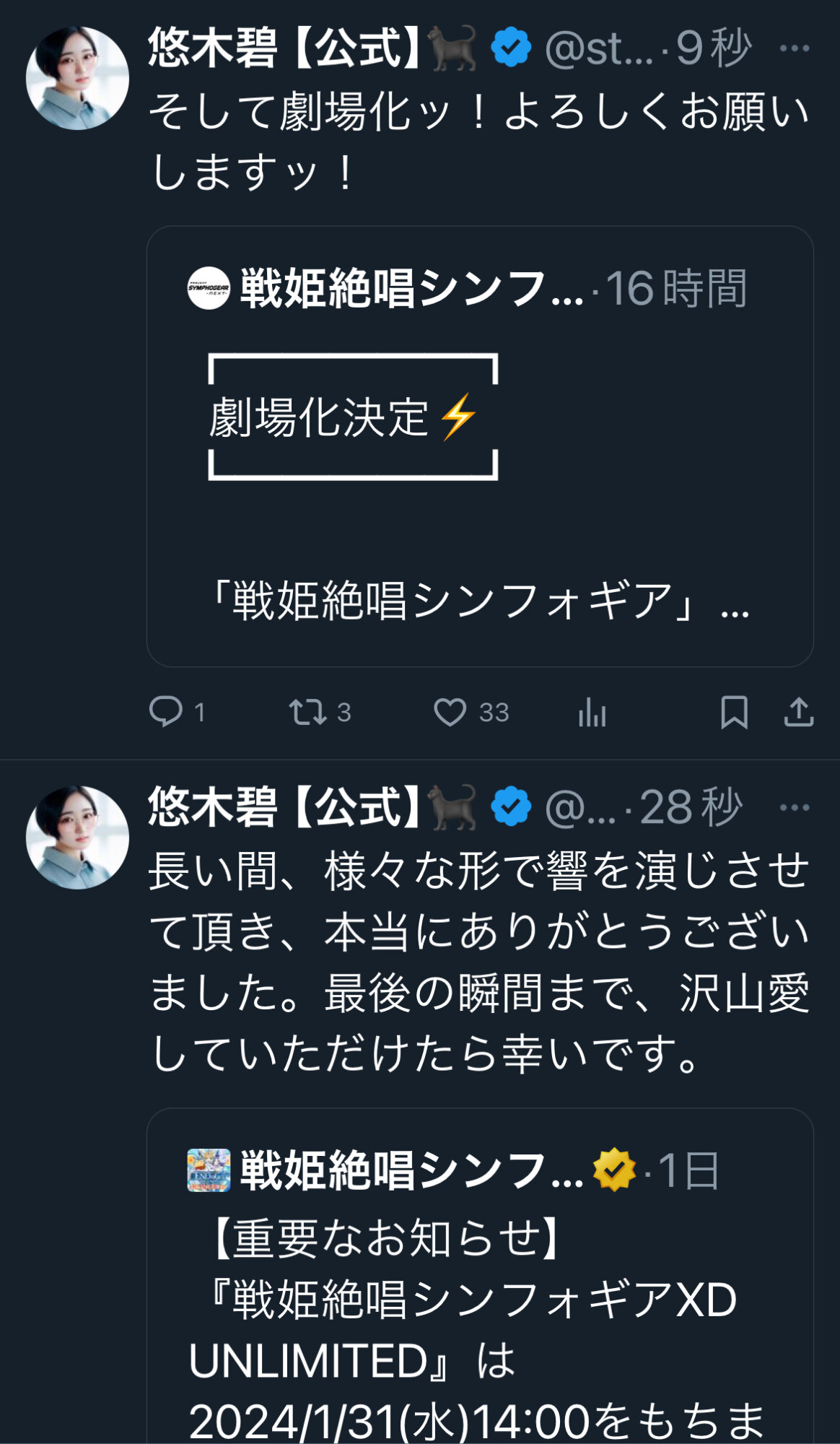840x1444 pixels.
Task: Tap the share icon on first tweet
Action: click(x=799, y=712)
